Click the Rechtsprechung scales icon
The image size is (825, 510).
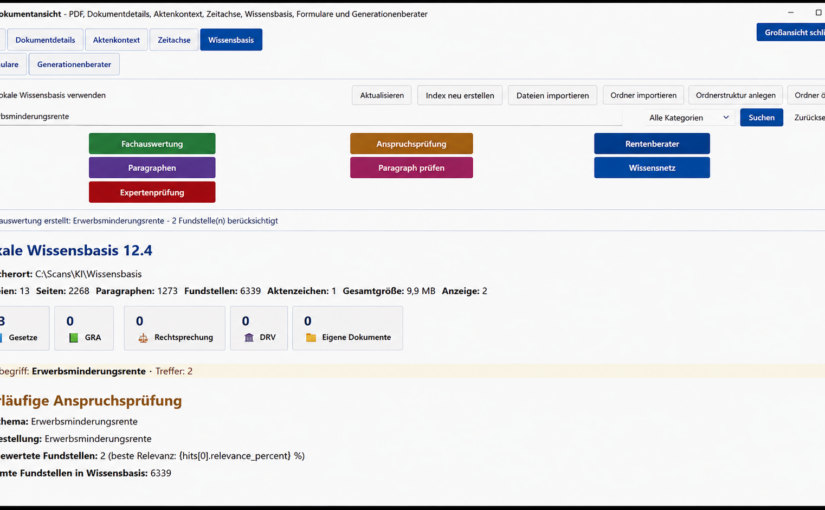pos(143,337)
